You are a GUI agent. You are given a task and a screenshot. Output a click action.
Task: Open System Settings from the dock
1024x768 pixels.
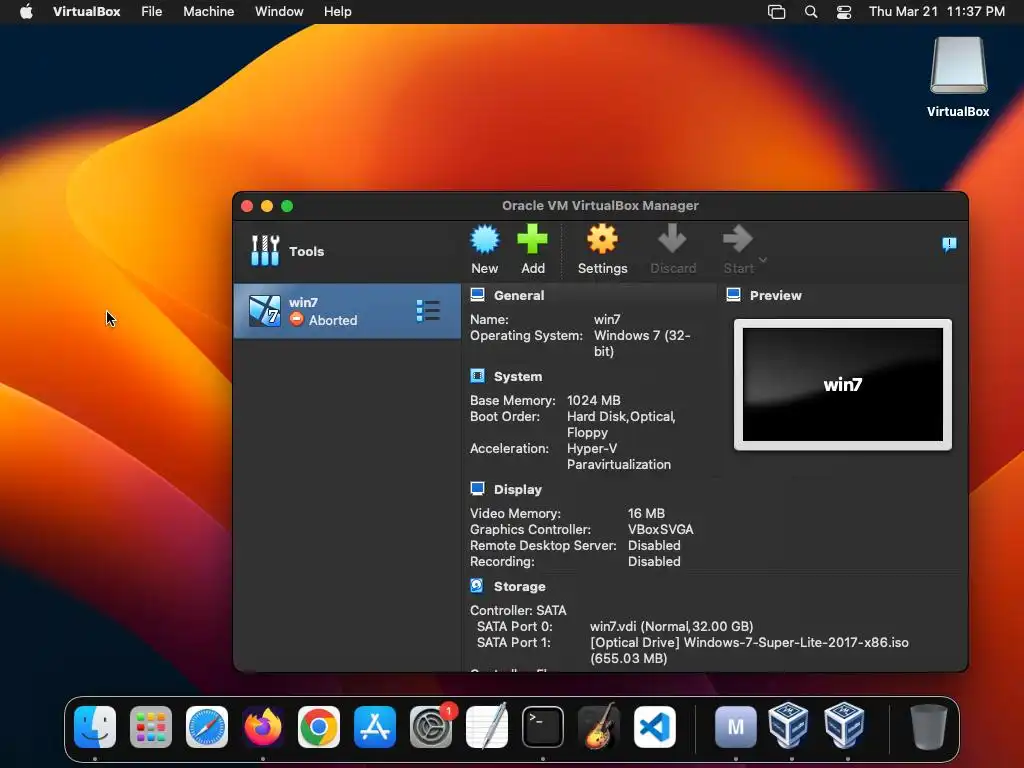click(x=431, y=727)
